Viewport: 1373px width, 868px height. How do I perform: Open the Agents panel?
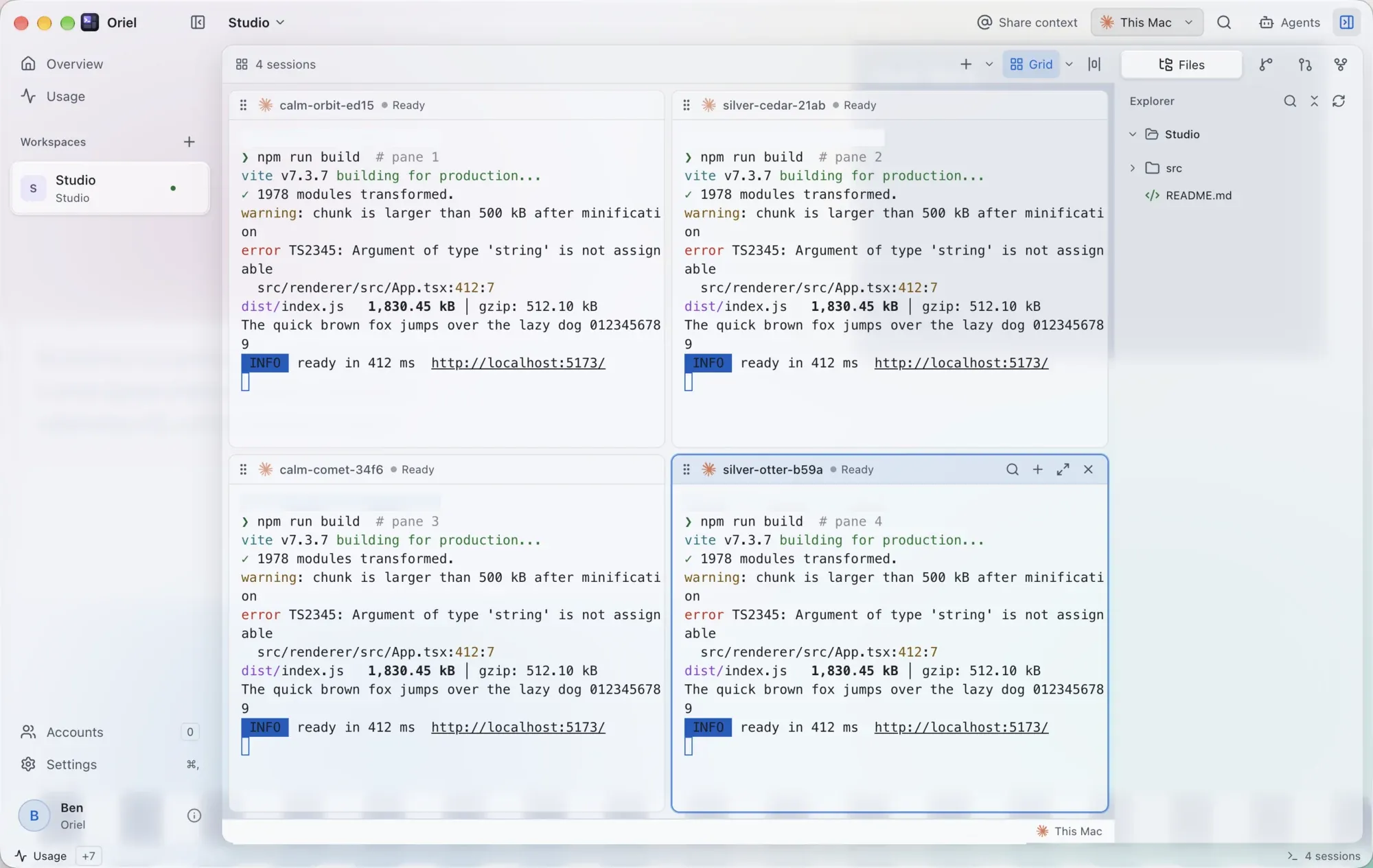pyautogui.click(x=1289, y=23)
